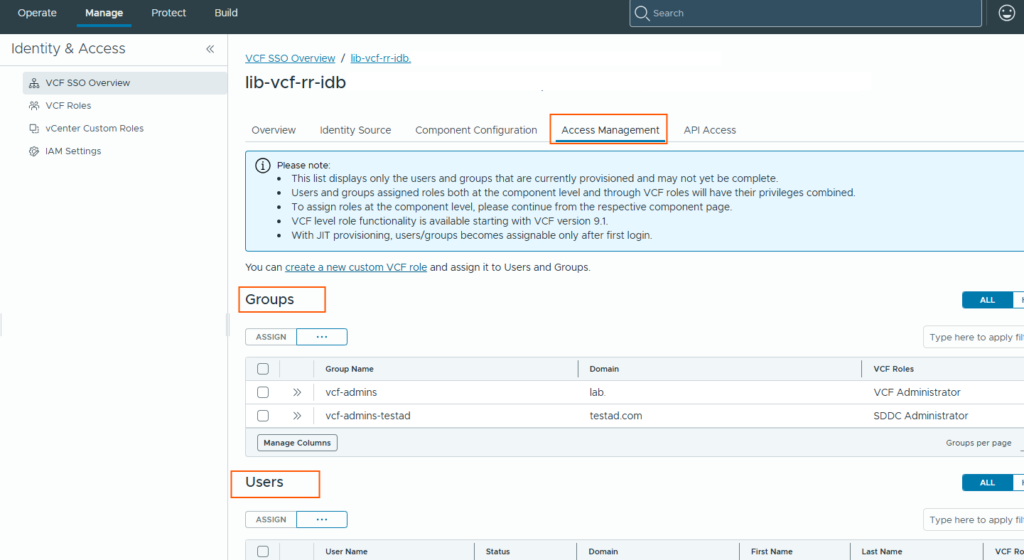Toggle ALL filter in Groups section
The height and width of the screenshot is (560, 1024).
click(987, 300)
